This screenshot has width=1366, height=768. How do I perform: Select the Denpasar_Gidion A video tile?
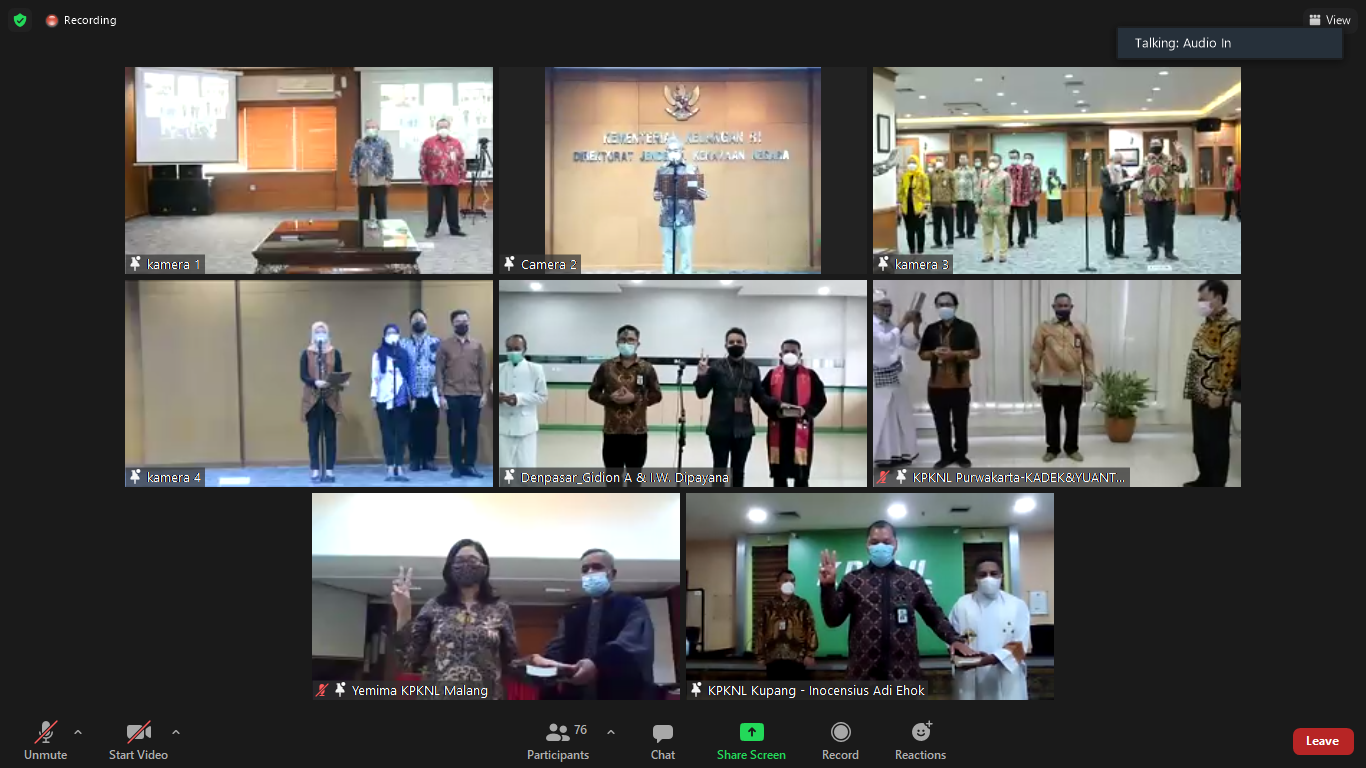pos(683,383)
